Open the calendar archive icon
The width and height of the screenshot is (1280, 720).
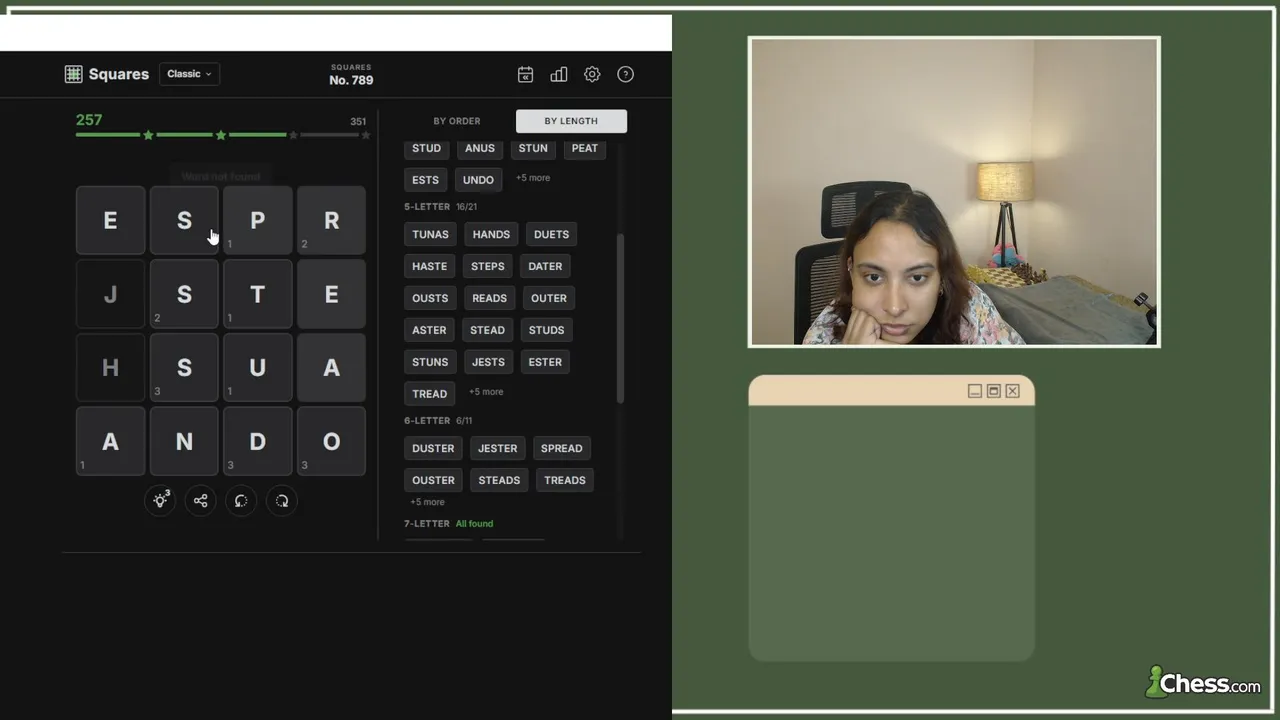click(x=525, y=74)
